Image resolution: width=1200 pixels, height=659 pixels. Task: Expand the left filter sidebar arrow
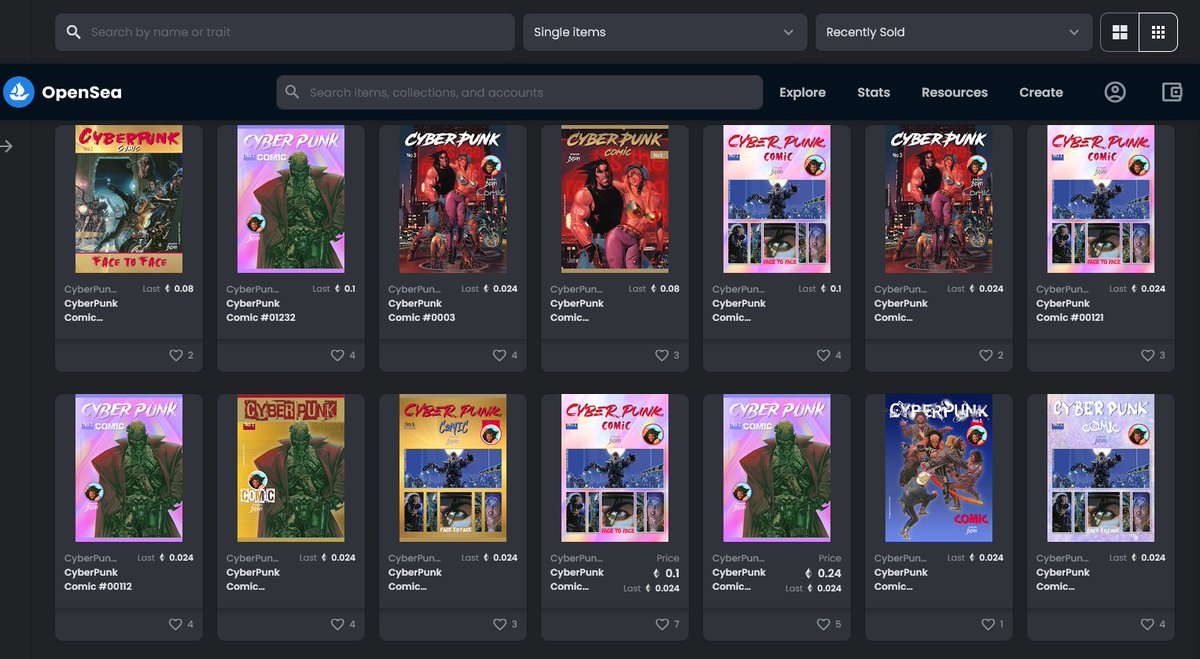[x=7, y=146]
